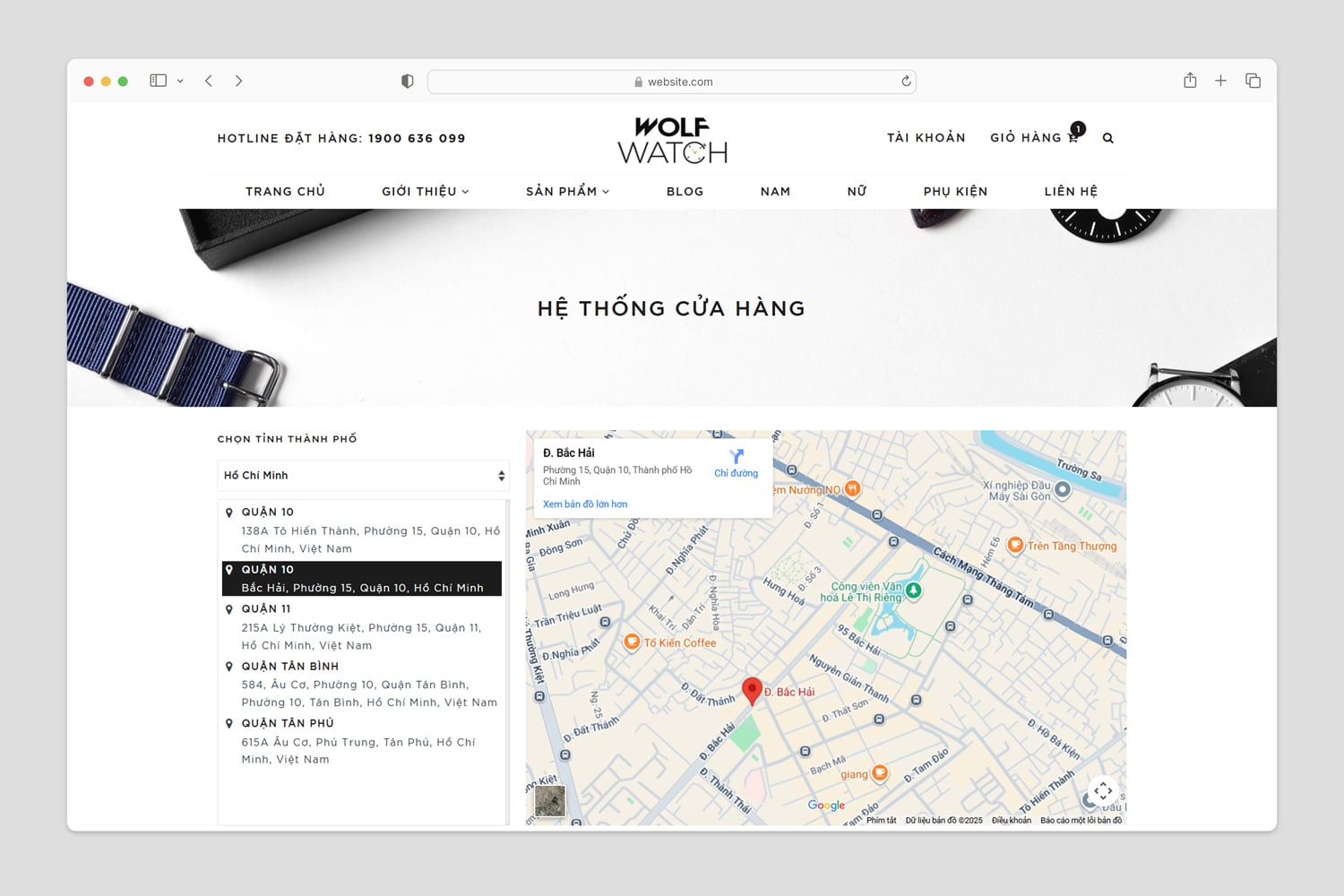
Task: Click the Chỉ đường directions icon
Action: [737, 457]
